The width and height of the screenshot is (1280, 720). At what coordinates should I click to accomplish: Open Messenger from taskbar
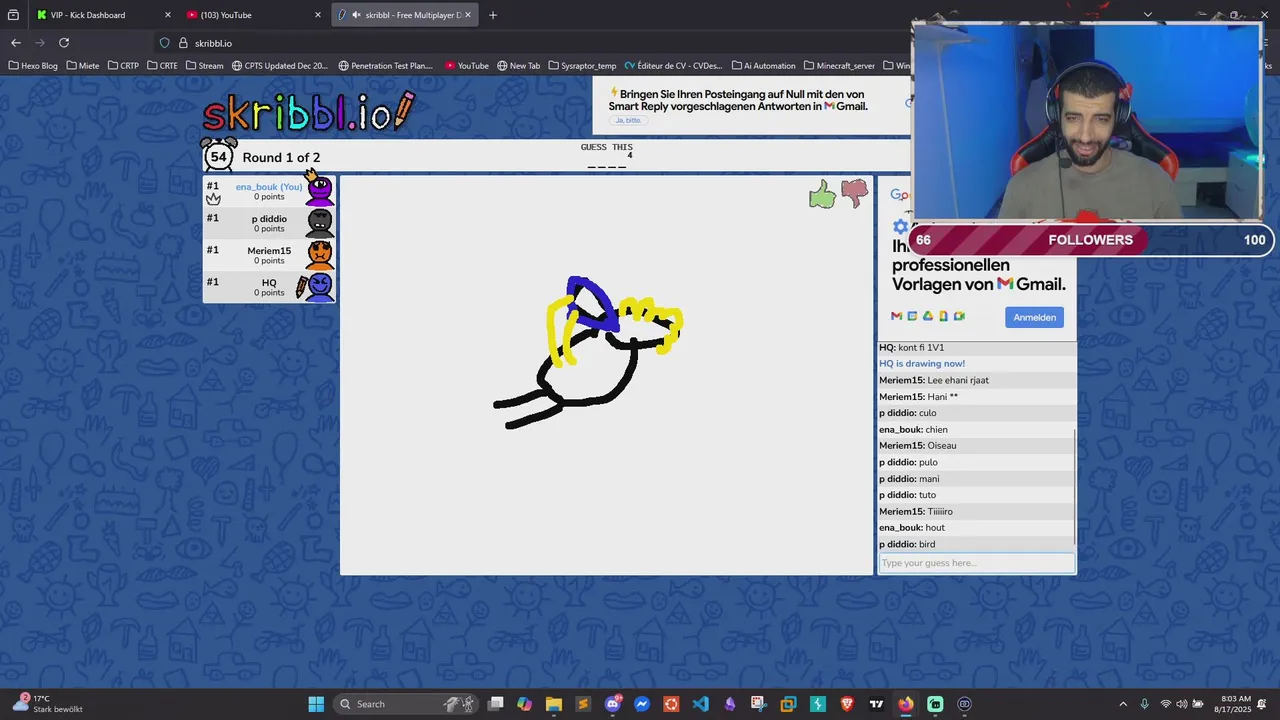tap(642, 704)
